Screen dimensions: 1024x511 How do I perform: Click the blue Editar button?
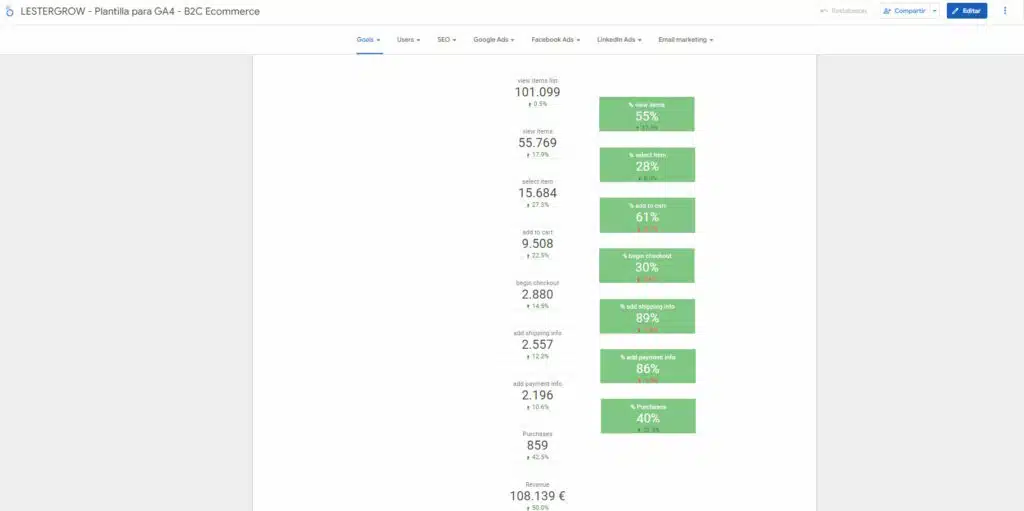(x=967, y=11)
